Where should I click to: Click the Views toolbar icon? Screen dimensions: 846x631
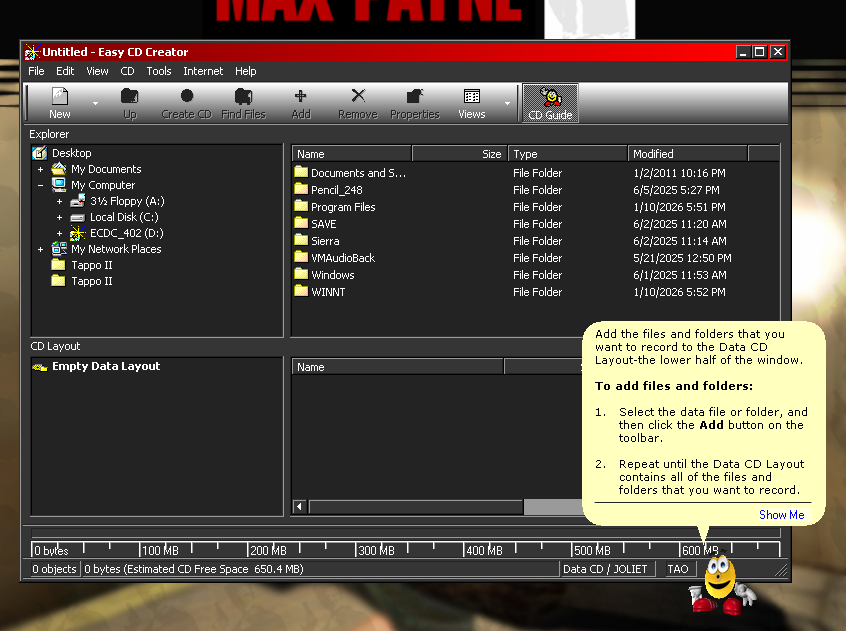(471, 102)
